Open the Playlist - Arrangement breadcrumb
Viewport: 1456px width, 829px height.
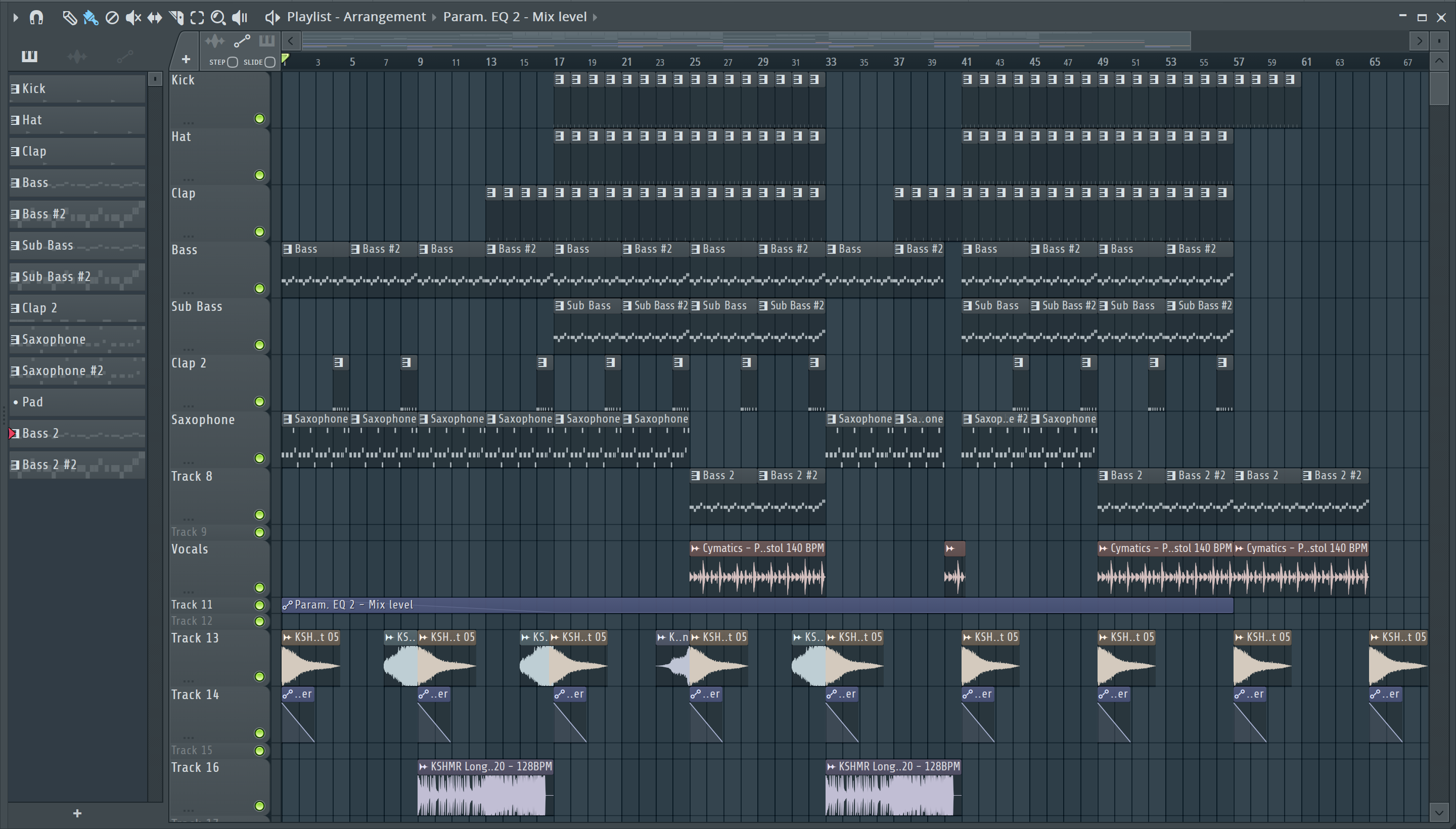[356, 17]
